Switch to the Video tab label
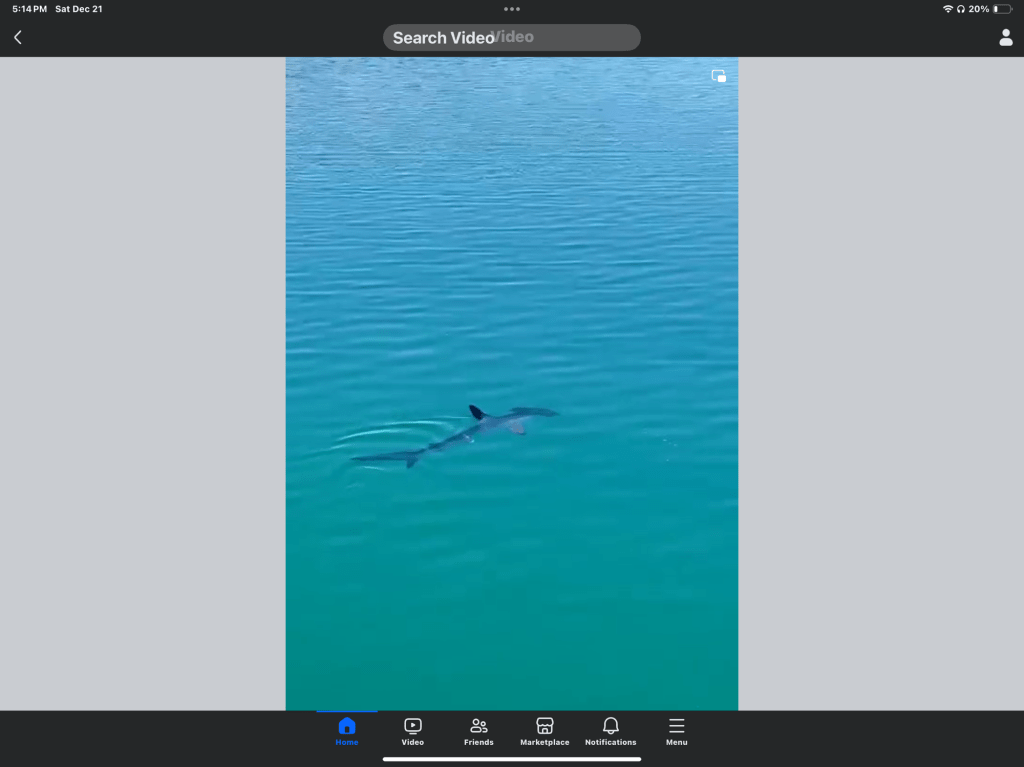The height and width of the screenshot is (767, 1024). click(x=413, y=743)
